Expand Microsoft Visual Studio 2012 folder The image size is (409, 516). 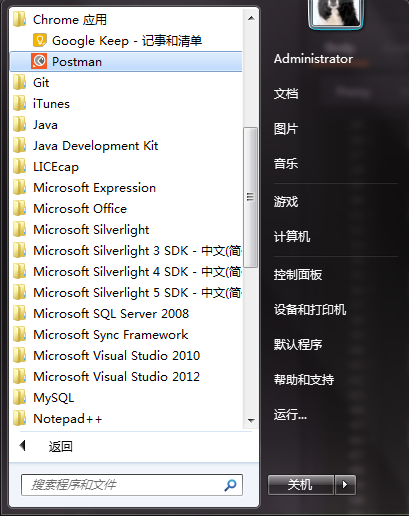(117, 377)
